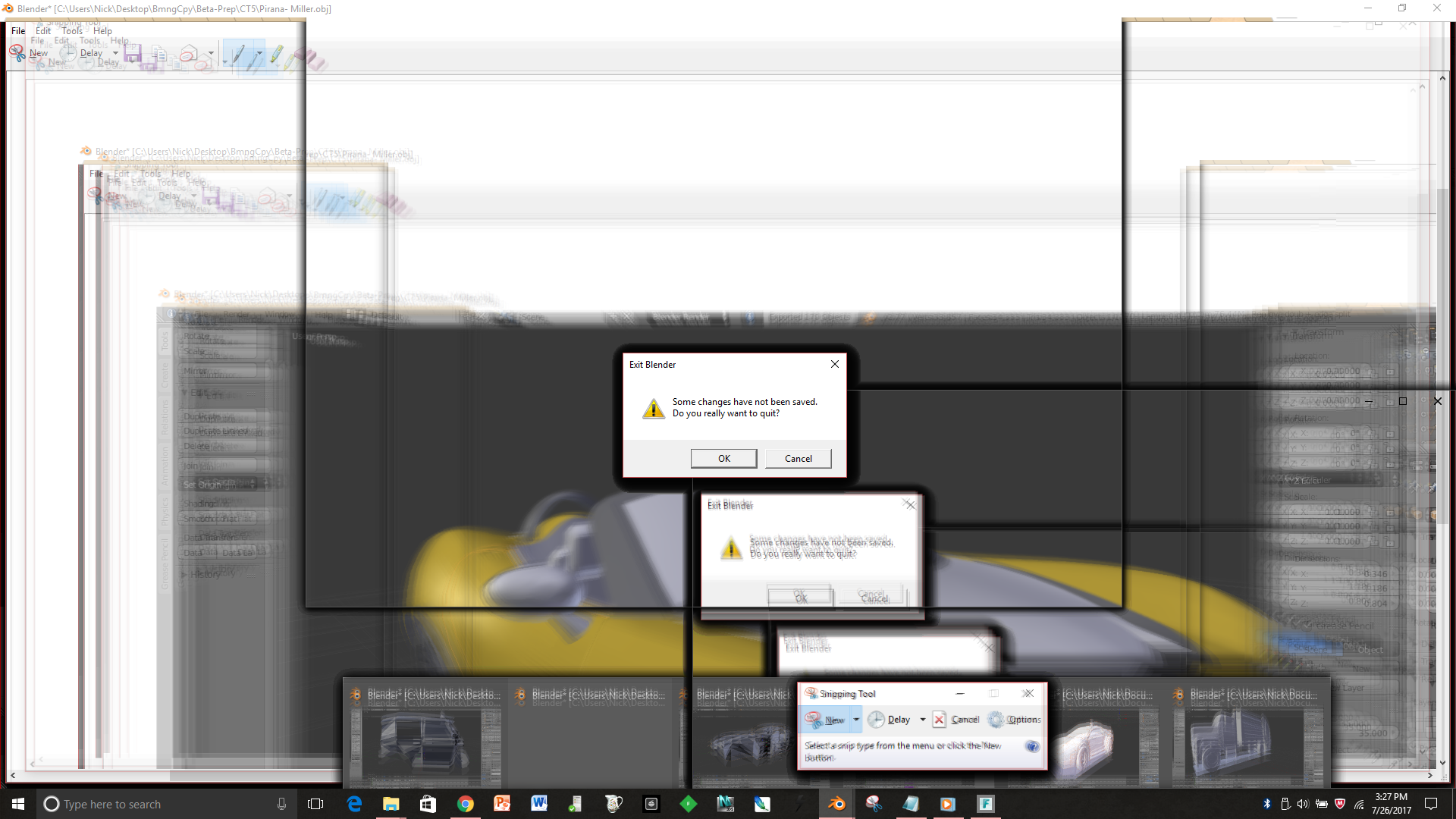The image size is (1456, 819).
Task: Expand the Delay dropdown in small Snipping Tool
Action: [923, 720]
